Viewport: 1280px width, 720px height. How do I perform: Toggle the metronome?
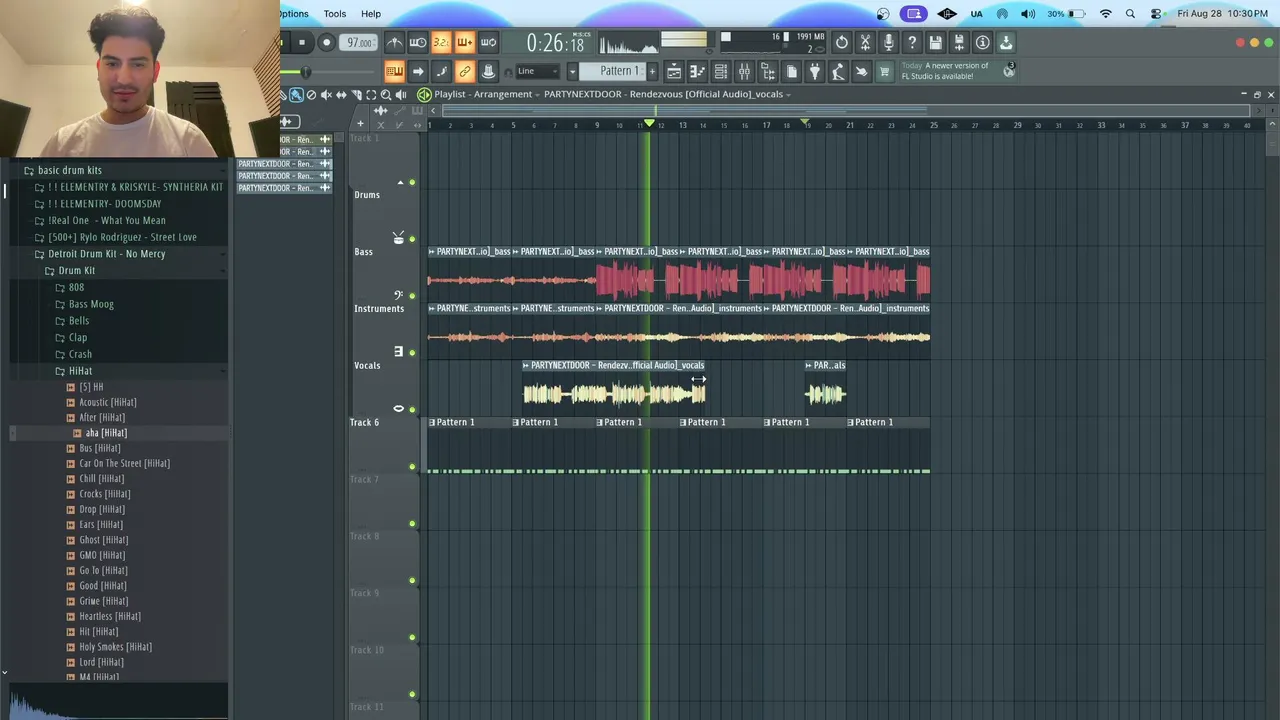[x=394, y=42]
